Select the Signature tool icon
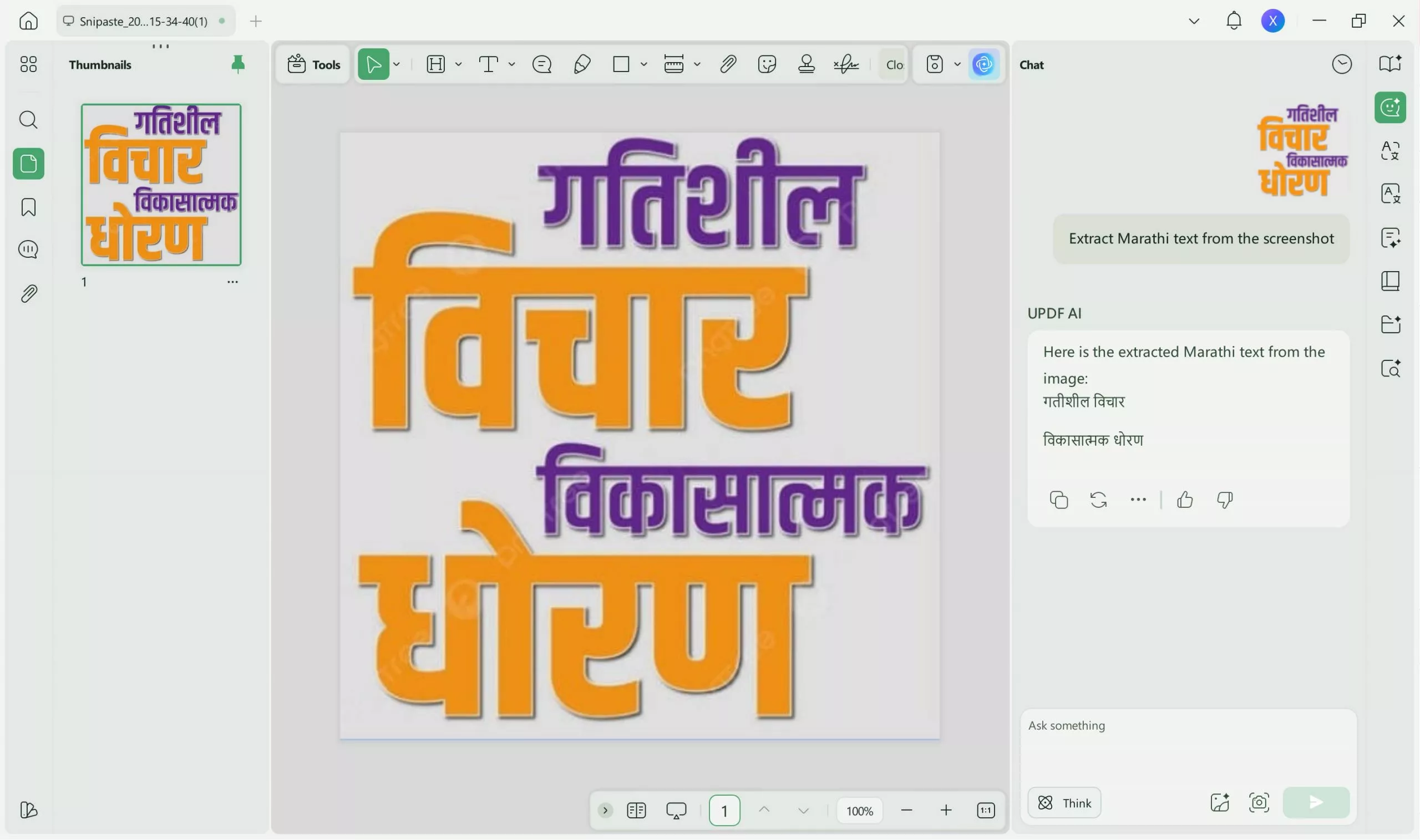This screenshot has height=840, width=1420. (x=846, y=64)
